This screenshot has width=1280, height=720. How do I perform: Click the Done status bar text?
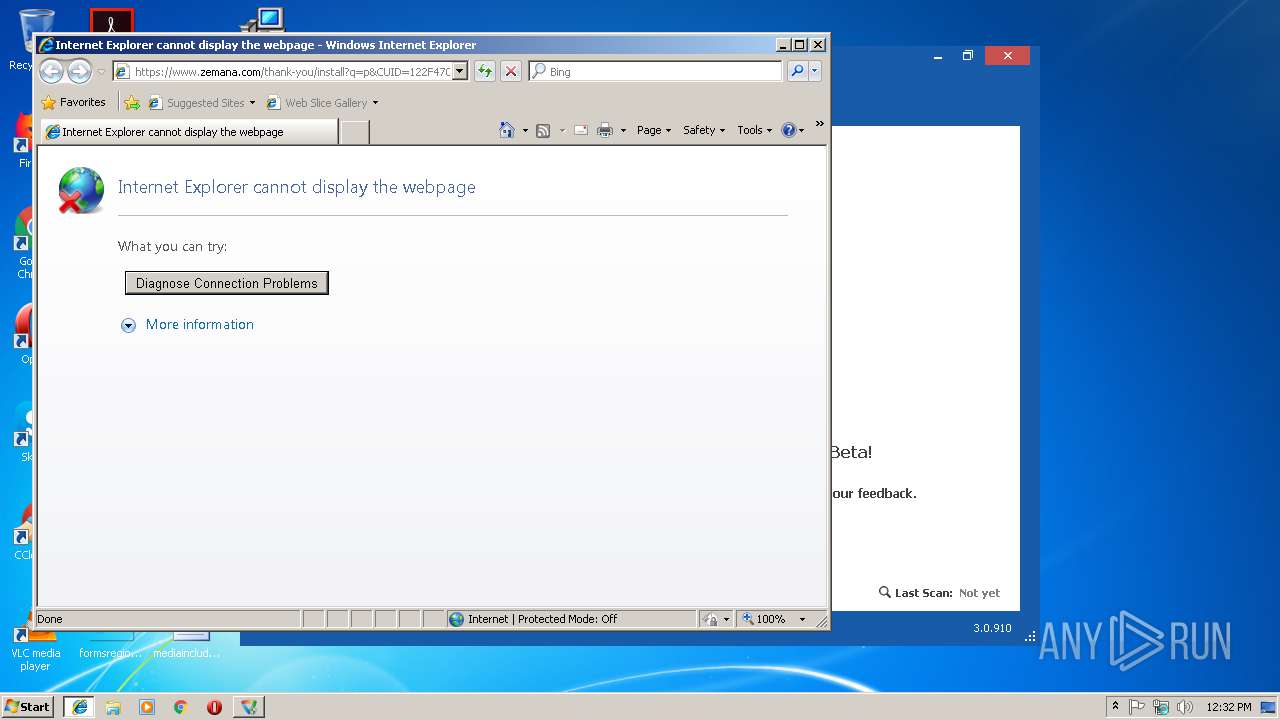click(x=50, y=619)
